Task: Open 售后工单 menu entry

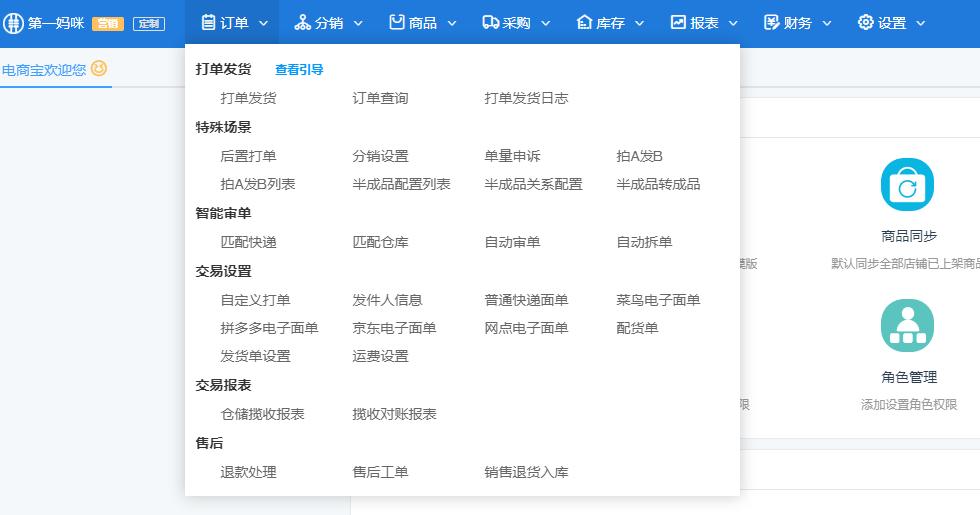Action: tap(380, 472)
